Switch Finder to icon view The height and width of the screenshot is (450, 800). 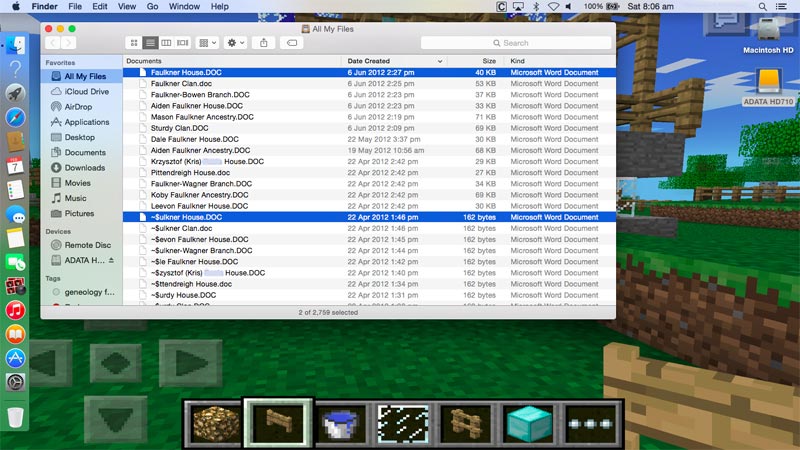click(134, 43)
